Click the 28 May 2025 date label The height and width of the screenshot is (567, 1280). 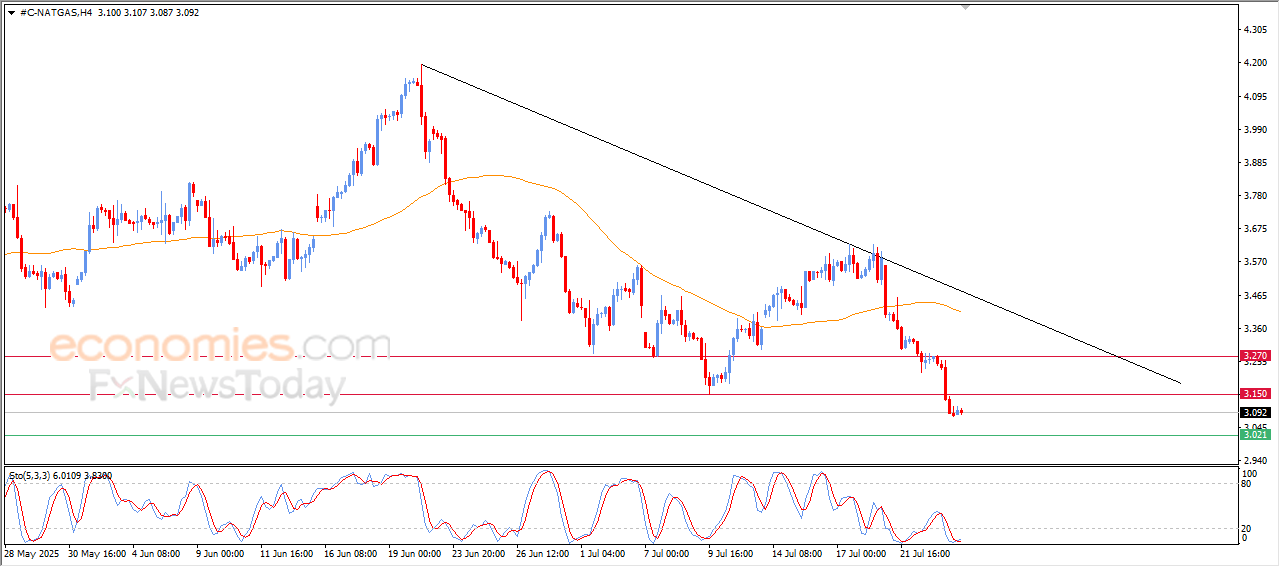(33, 552)
